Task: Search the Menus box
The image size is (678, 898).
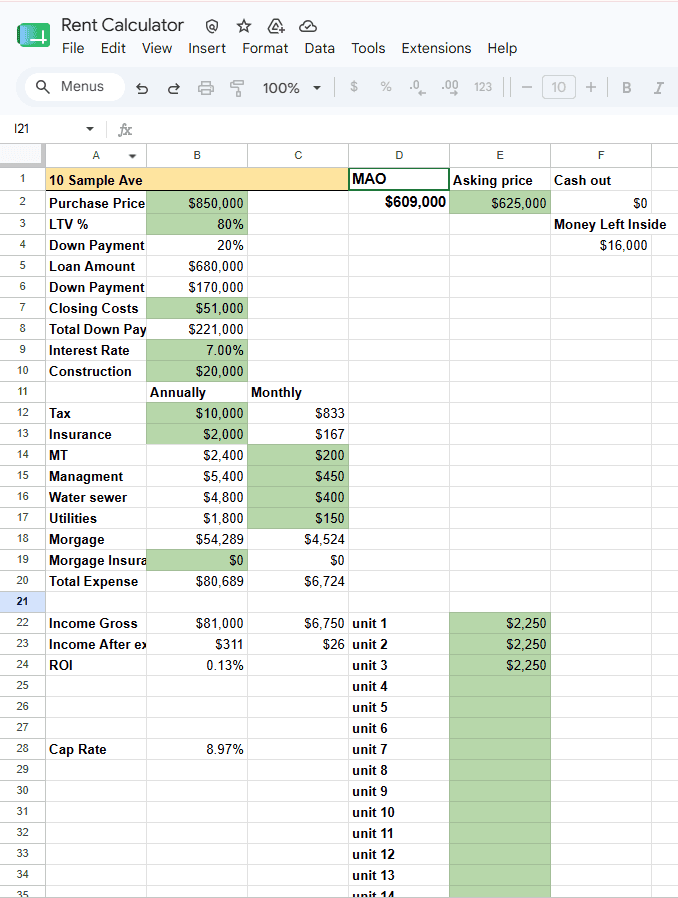Action: click(x=74, y=86)
